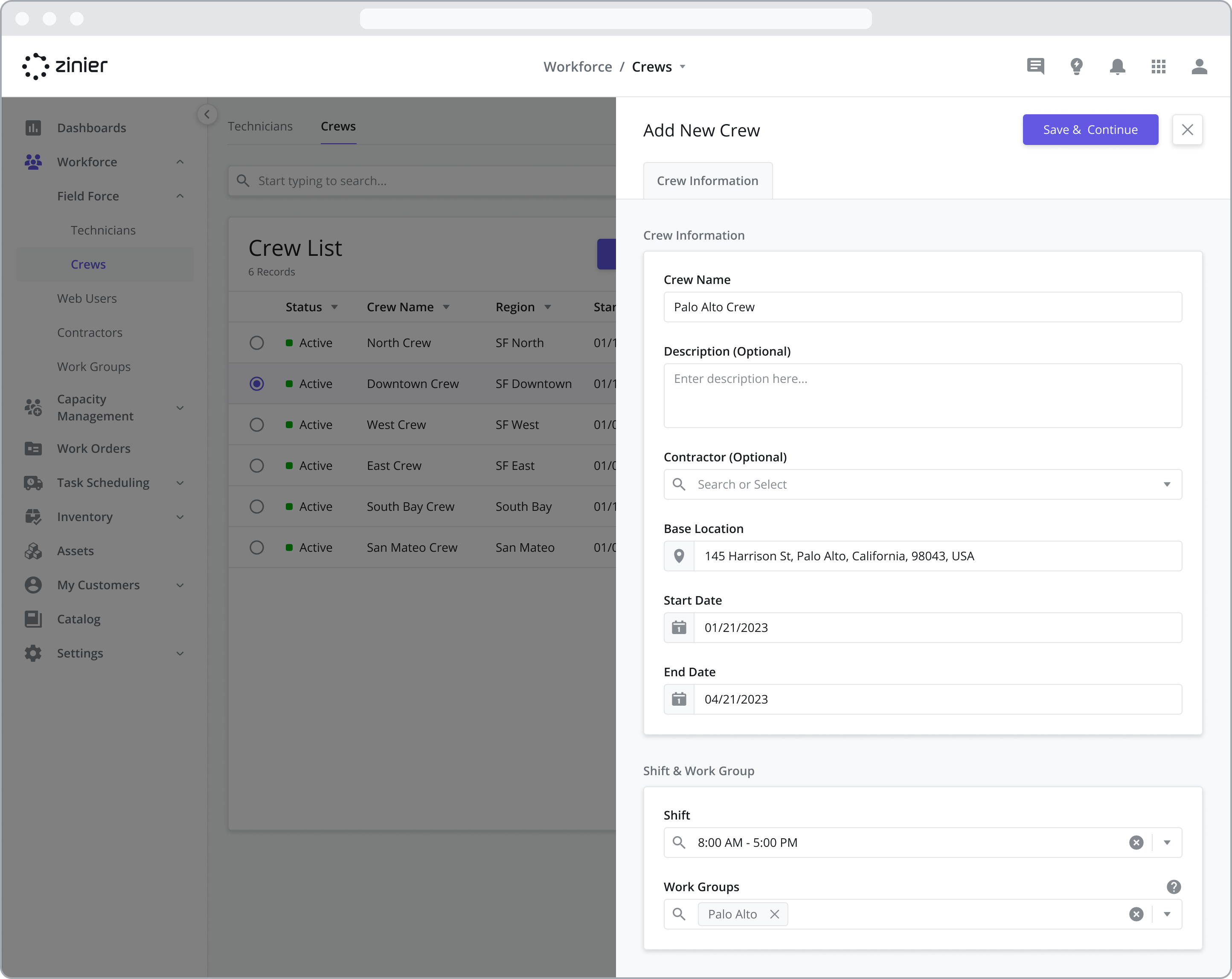The height and width of the screenshot is (979, 1232).
Task: Click the Settings gear icon
Action: coord(33,653)
